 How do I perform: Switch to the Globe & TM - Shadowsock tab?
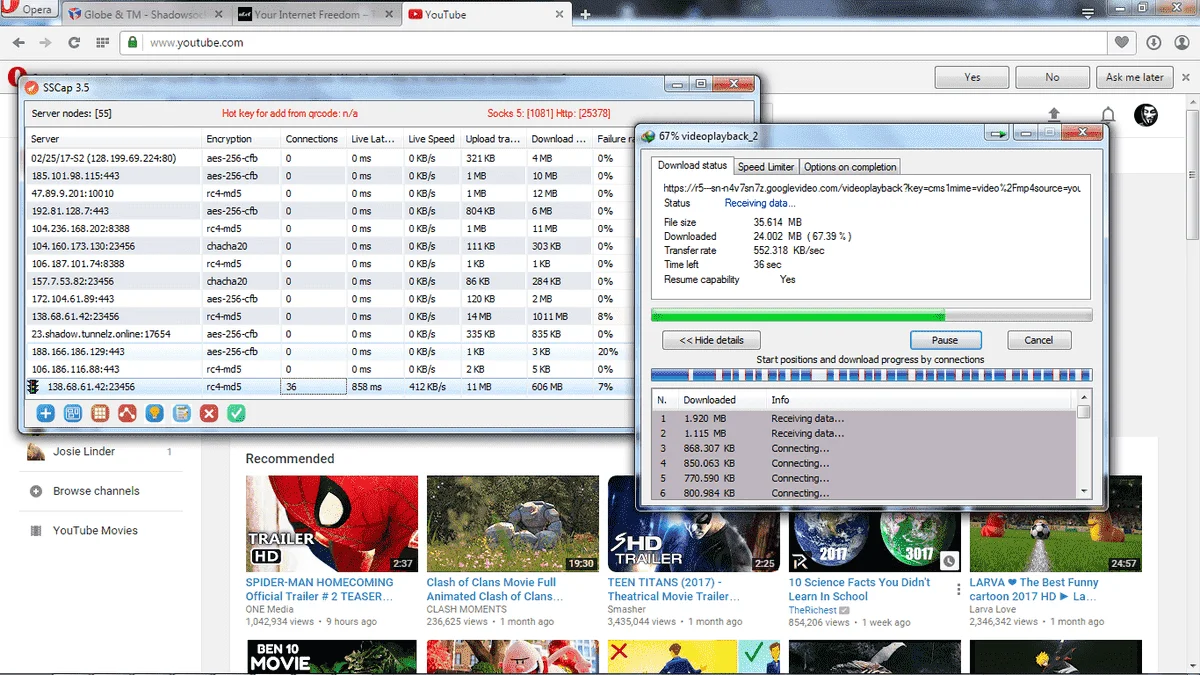(x=148, y=14)
